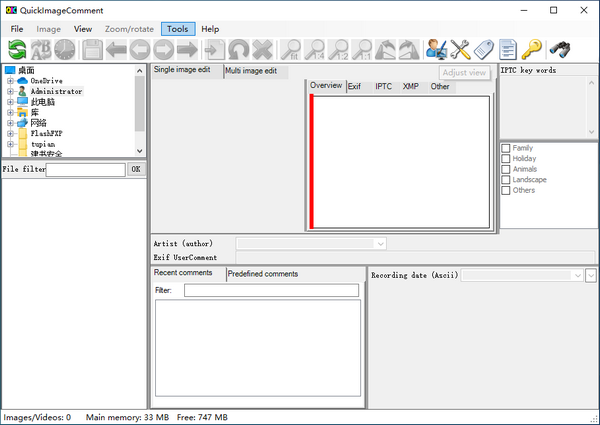Image resolution: width=600 pixels, height=425 pixels.
Task: Click the folder tree vertical scrollbar
Action: coord(139,110)
